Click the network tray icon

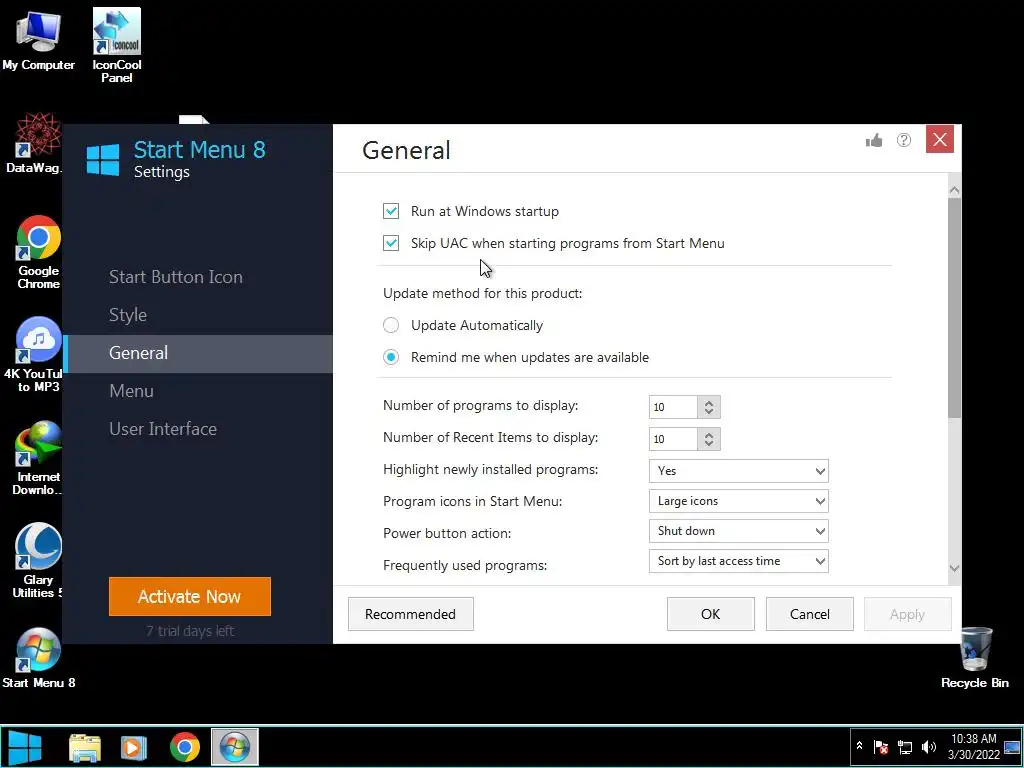[904, 746]
